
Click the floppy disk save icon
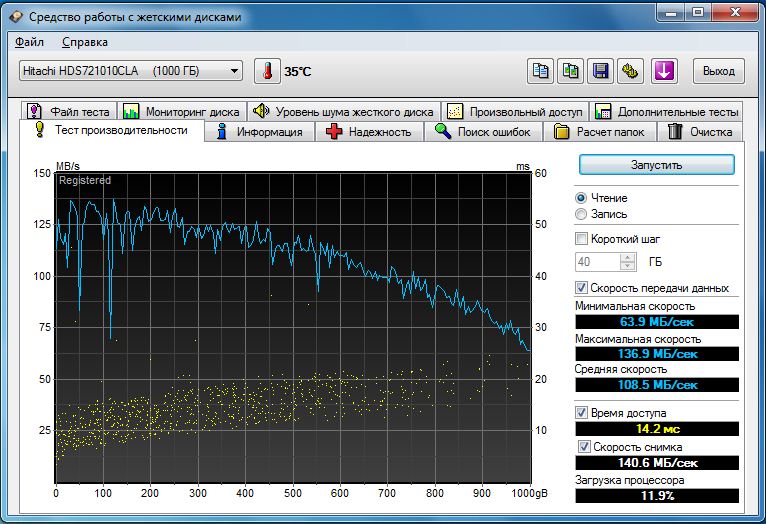(x=601, y=71)
